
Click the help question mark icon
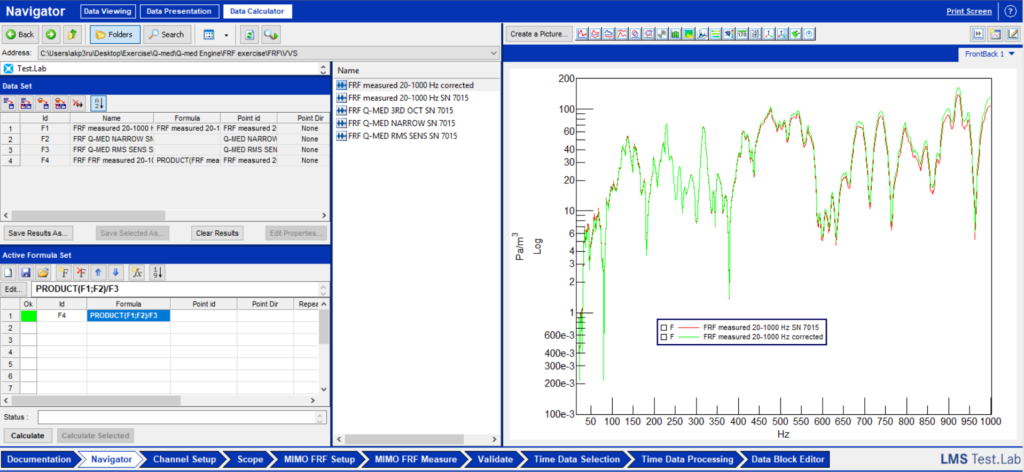(1010, 11)
